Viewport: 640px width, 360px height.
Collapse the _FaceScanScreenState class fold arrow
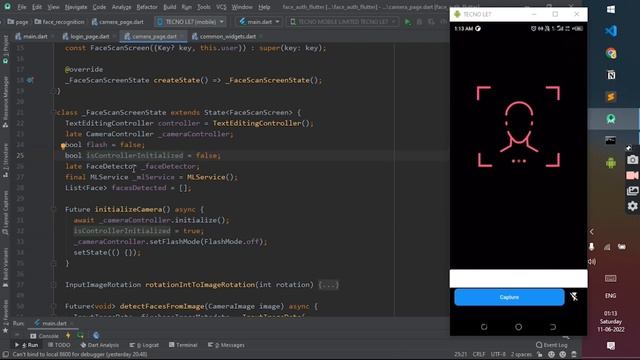[x=53, y=112]
